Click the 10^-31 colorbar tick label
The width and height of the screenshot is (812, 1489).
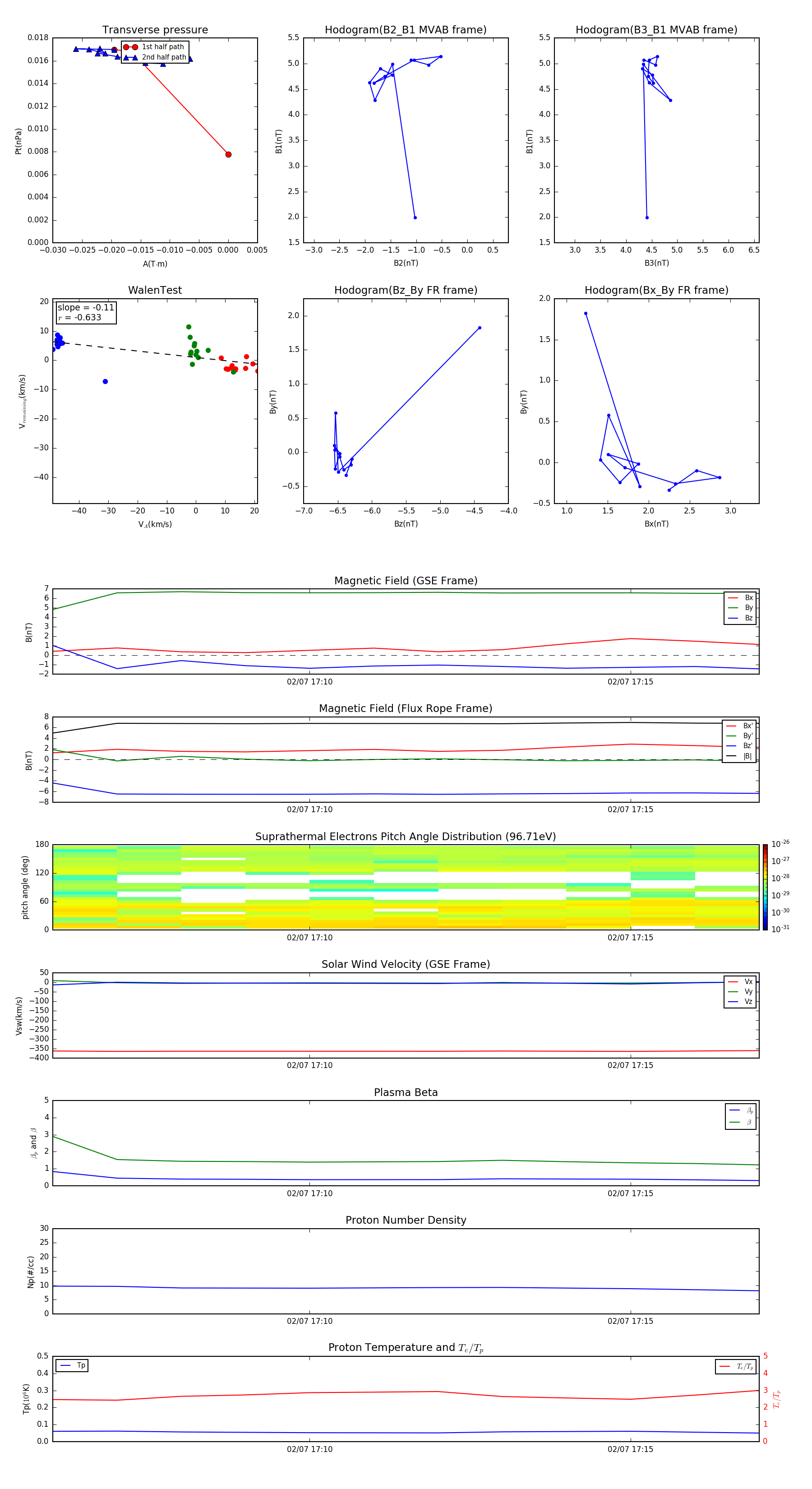tap(780, 929)
